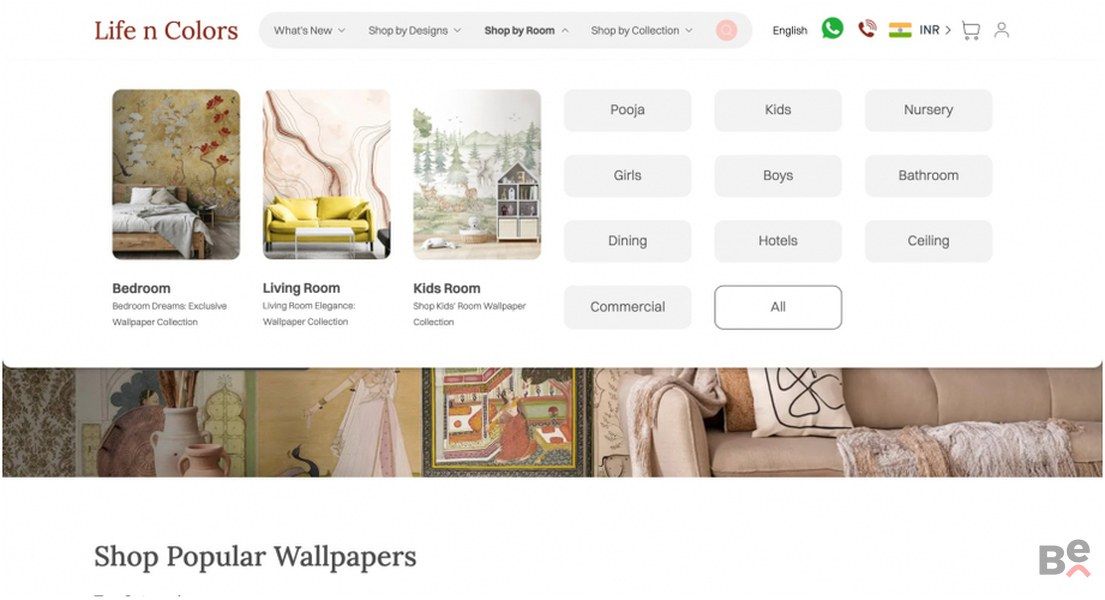Screen dimensions: 1105x600
Task: Choose the Bathroom category button
Action: [928, 176]
